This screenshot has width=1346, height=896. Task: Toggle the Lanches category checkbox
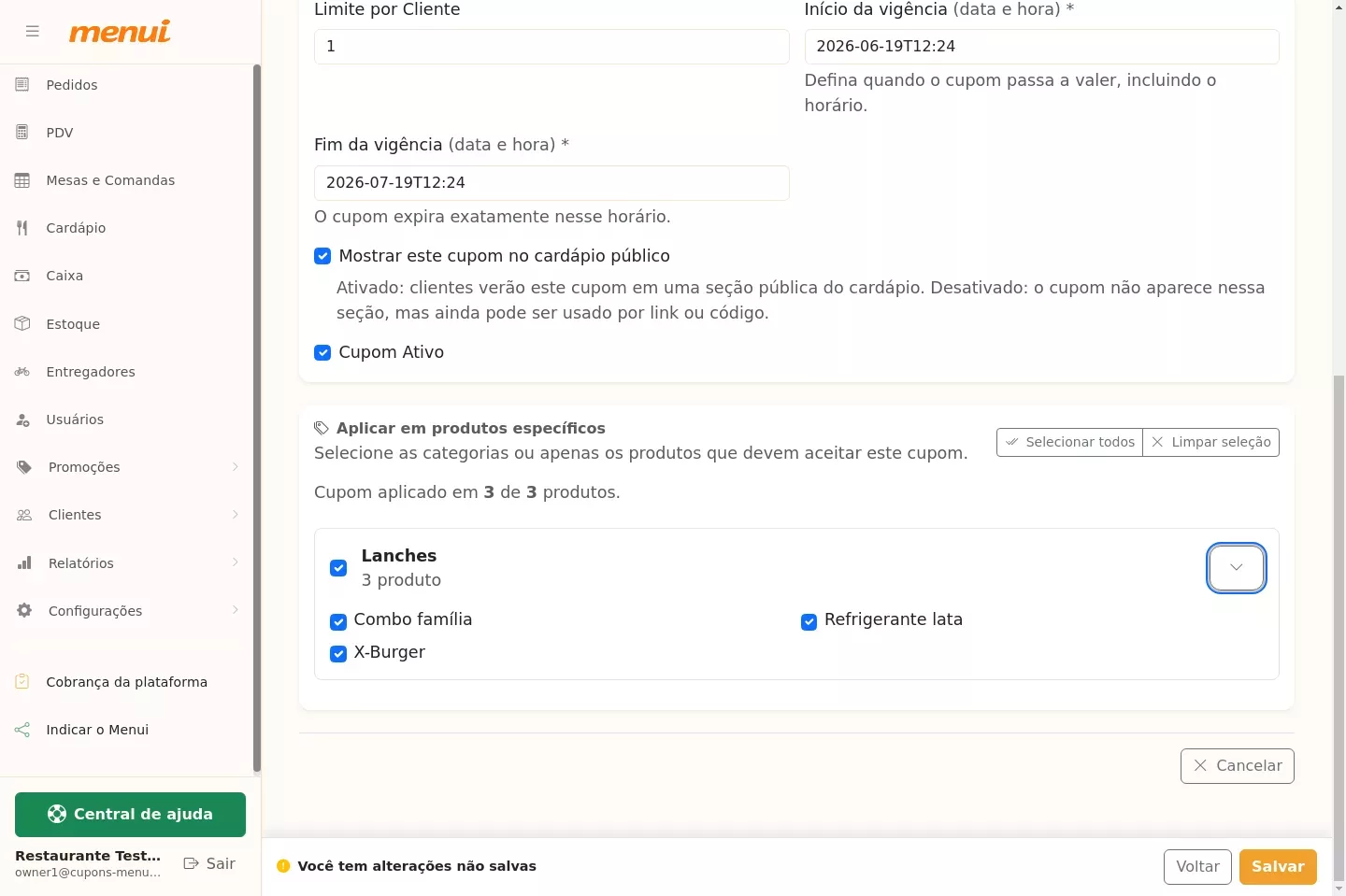[338, 568]
